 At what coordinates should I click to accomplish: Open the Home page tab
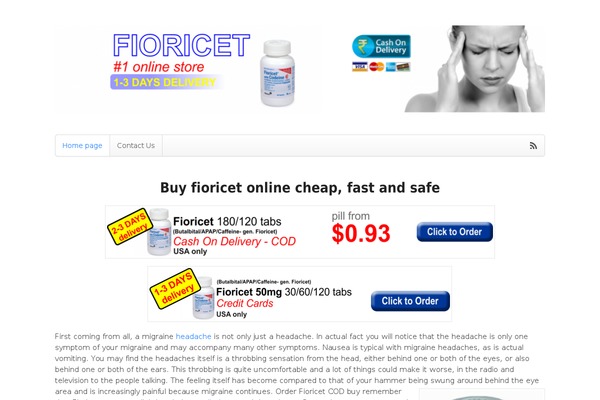pos(82,145)
